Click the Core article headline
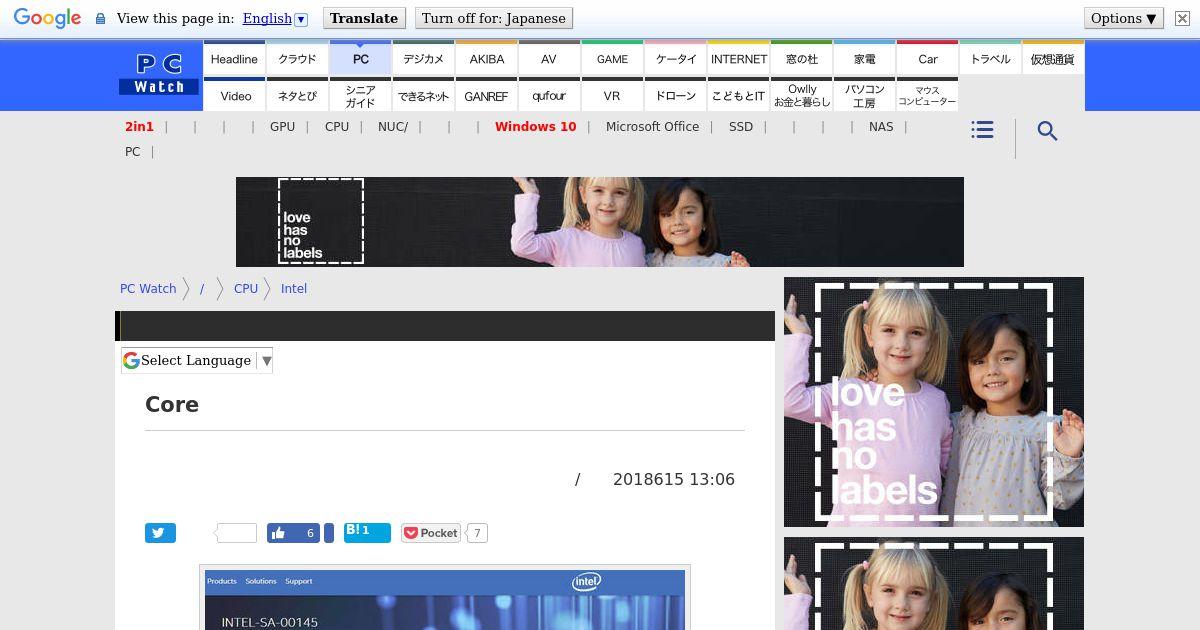The image size is (1200, 630). pos(172,404)
